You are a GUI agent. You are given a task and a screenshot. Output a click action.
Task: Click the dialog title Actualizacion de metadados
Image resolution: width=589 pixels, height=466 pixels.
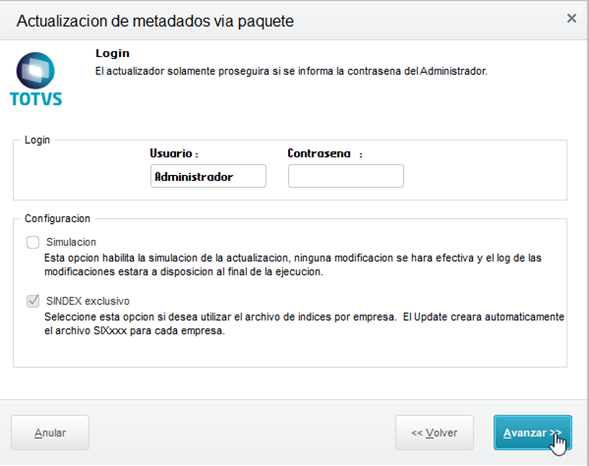155,21
